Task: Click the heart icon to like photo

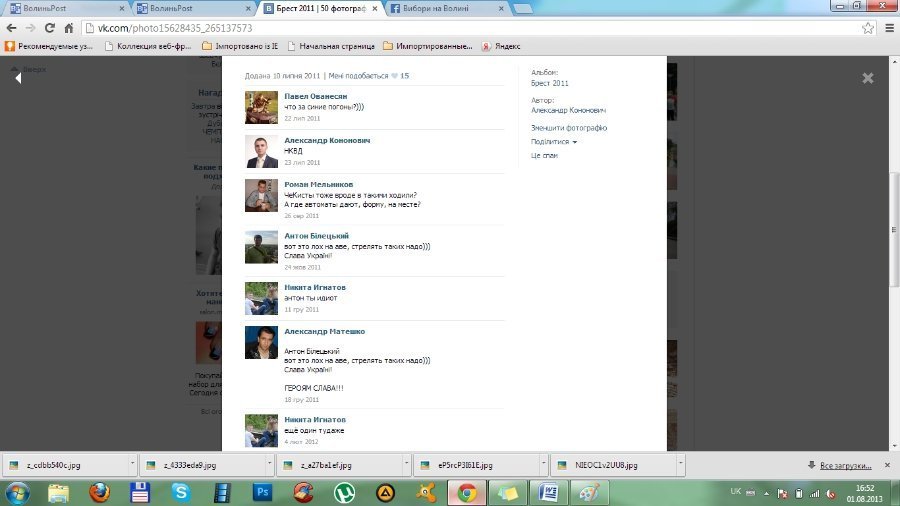Action: [x=395, y=76]
